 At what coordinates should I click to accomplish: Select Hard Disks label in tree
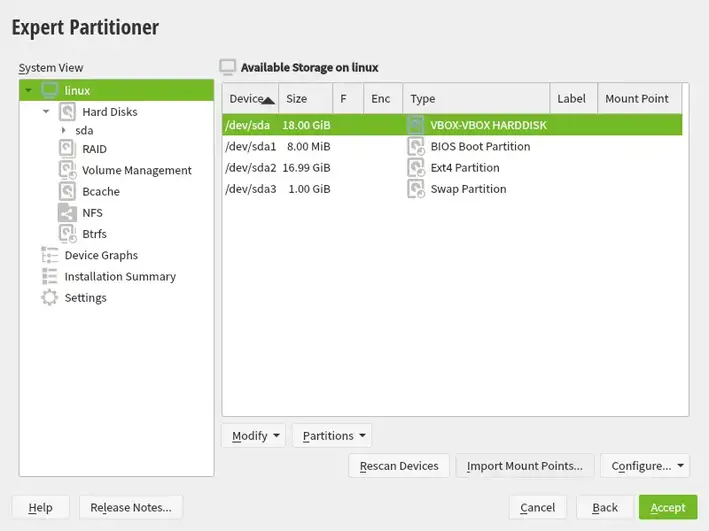[109, 112]
